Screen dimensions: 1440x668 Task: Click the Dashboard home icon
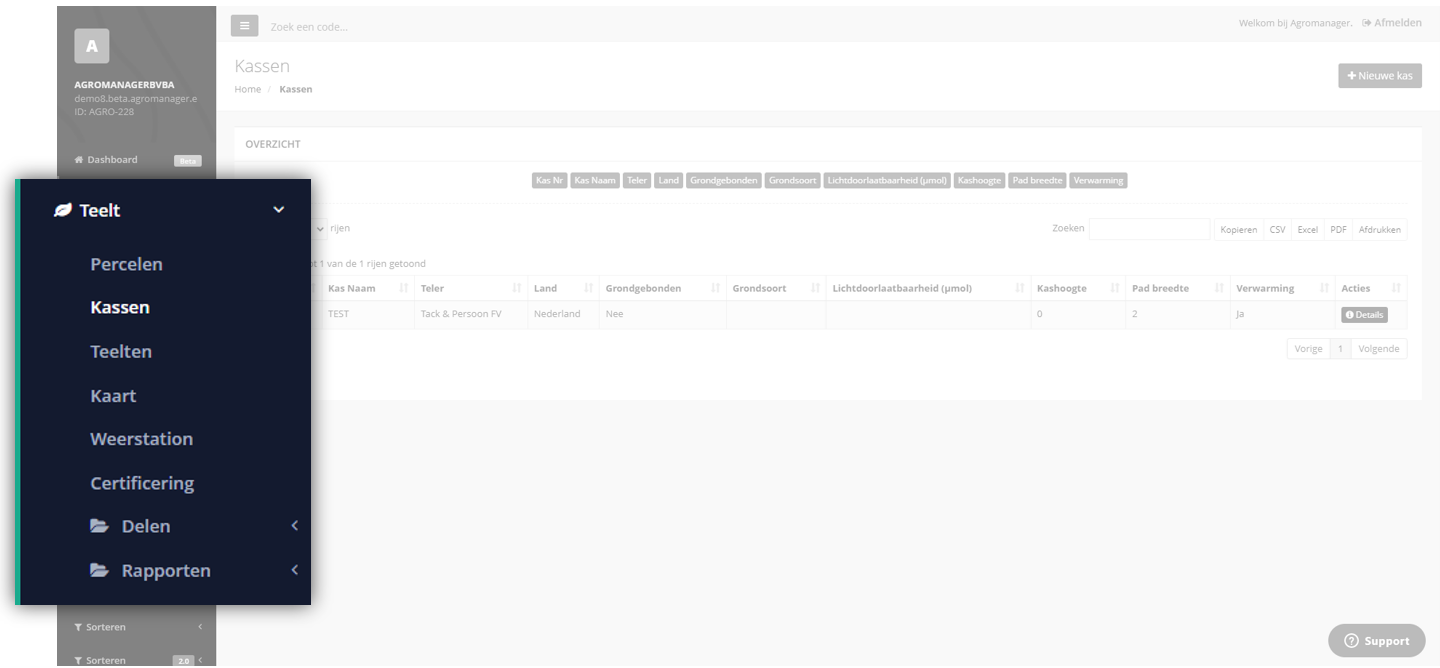pos(79,160)
